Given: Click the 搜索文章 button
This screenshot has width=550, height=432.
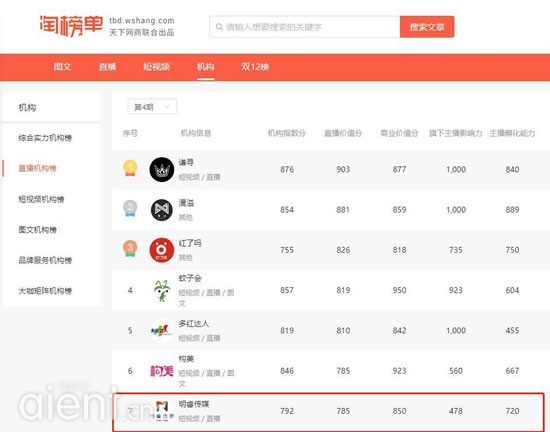Looking at the screenshot, I should (427, 27).
